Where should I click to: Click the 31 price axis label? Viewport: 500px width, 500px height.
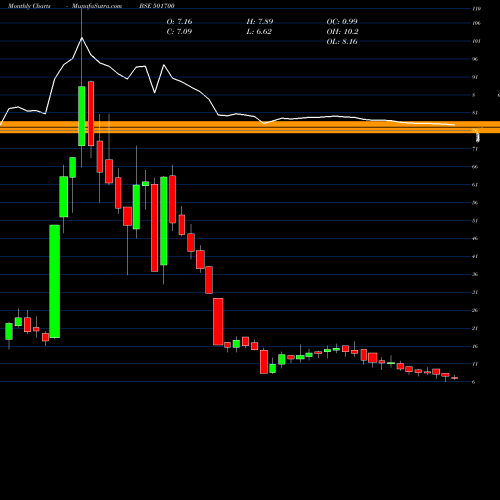coord(475,293)
